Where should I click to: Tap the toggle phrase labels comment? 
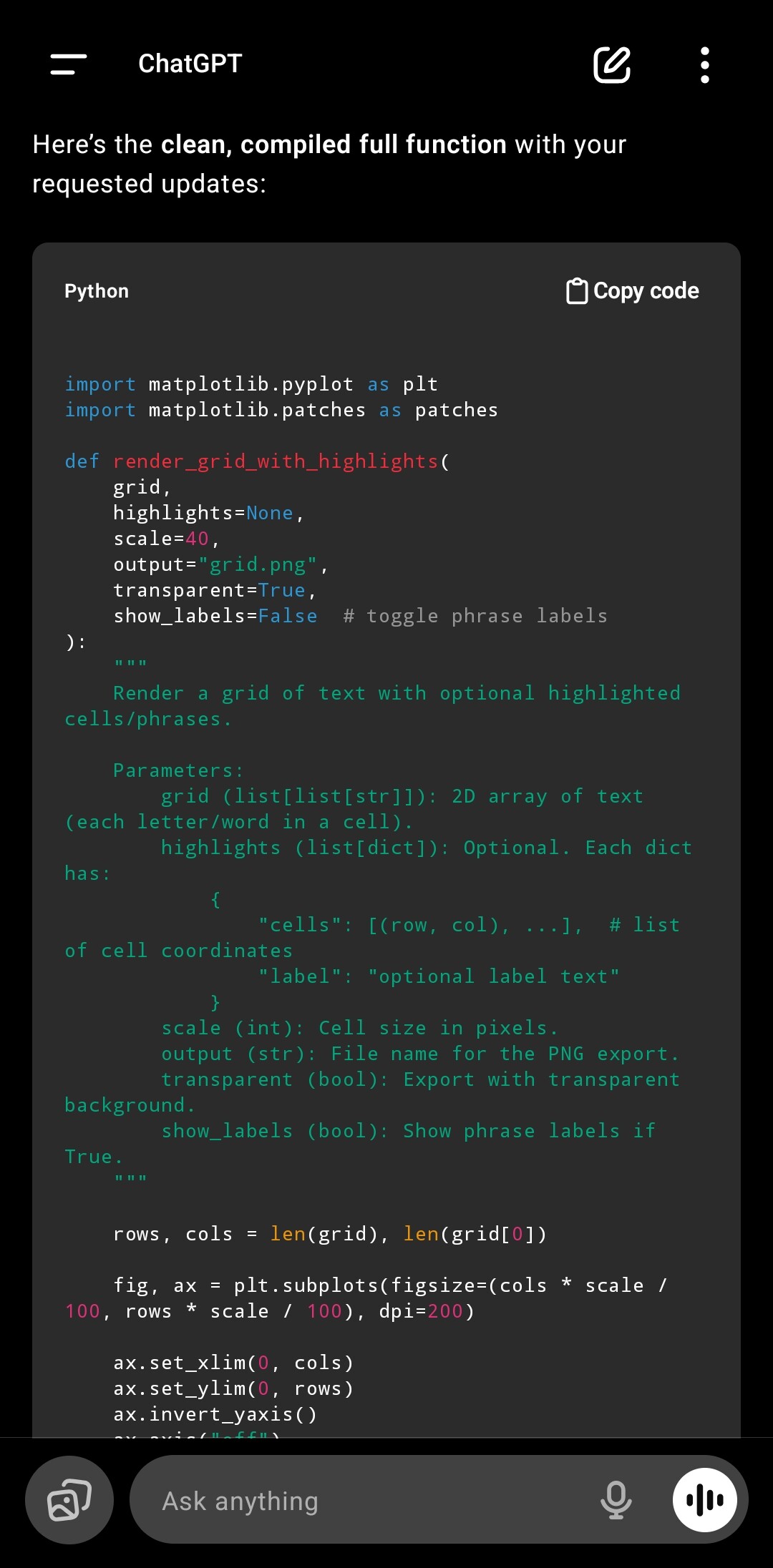pyautogui.click(x=475, y=616)
